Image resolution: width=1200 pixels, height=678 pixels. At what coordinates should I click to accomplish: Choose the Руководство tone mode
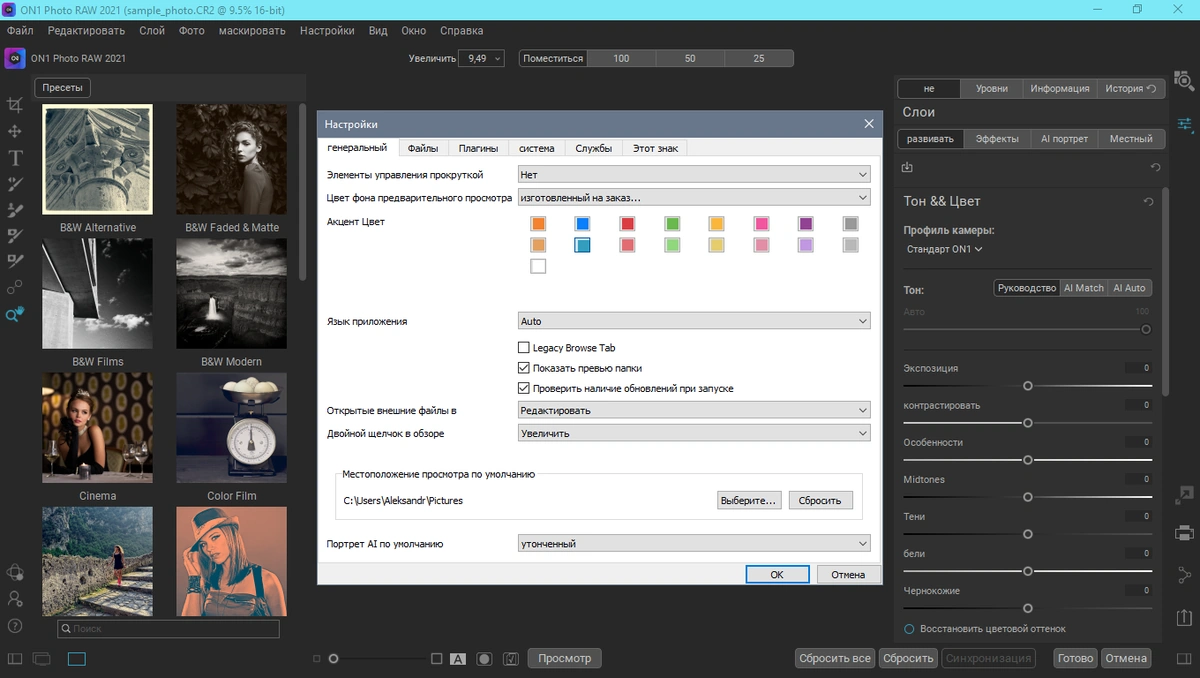[1027, 288]
